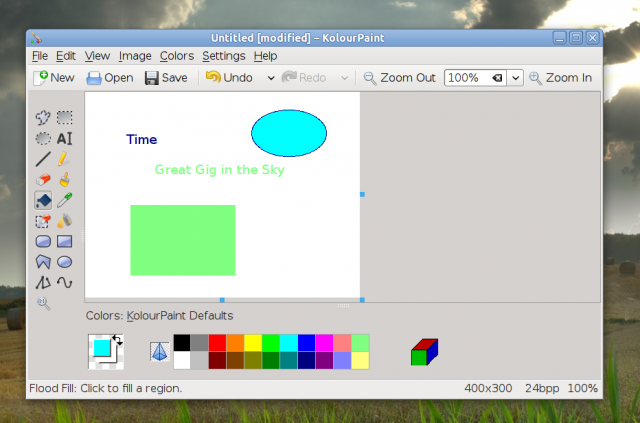Select the Flood Fill tool
640x423 pixels.
pos(43,200)
